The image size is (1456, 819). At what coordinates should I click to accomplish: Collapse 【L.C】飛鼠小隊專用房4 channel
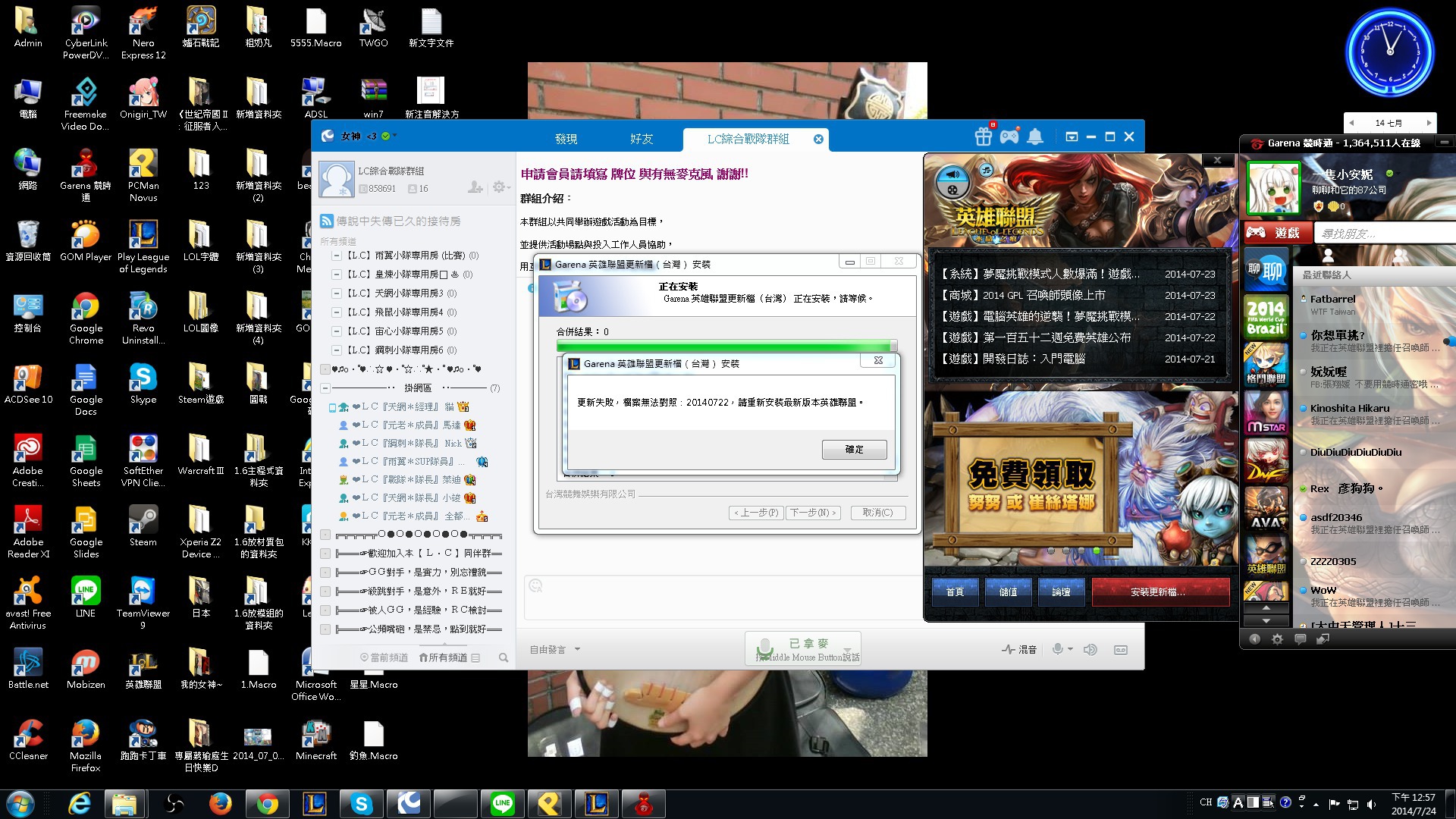pyautogui.click(x=336, y=312)
